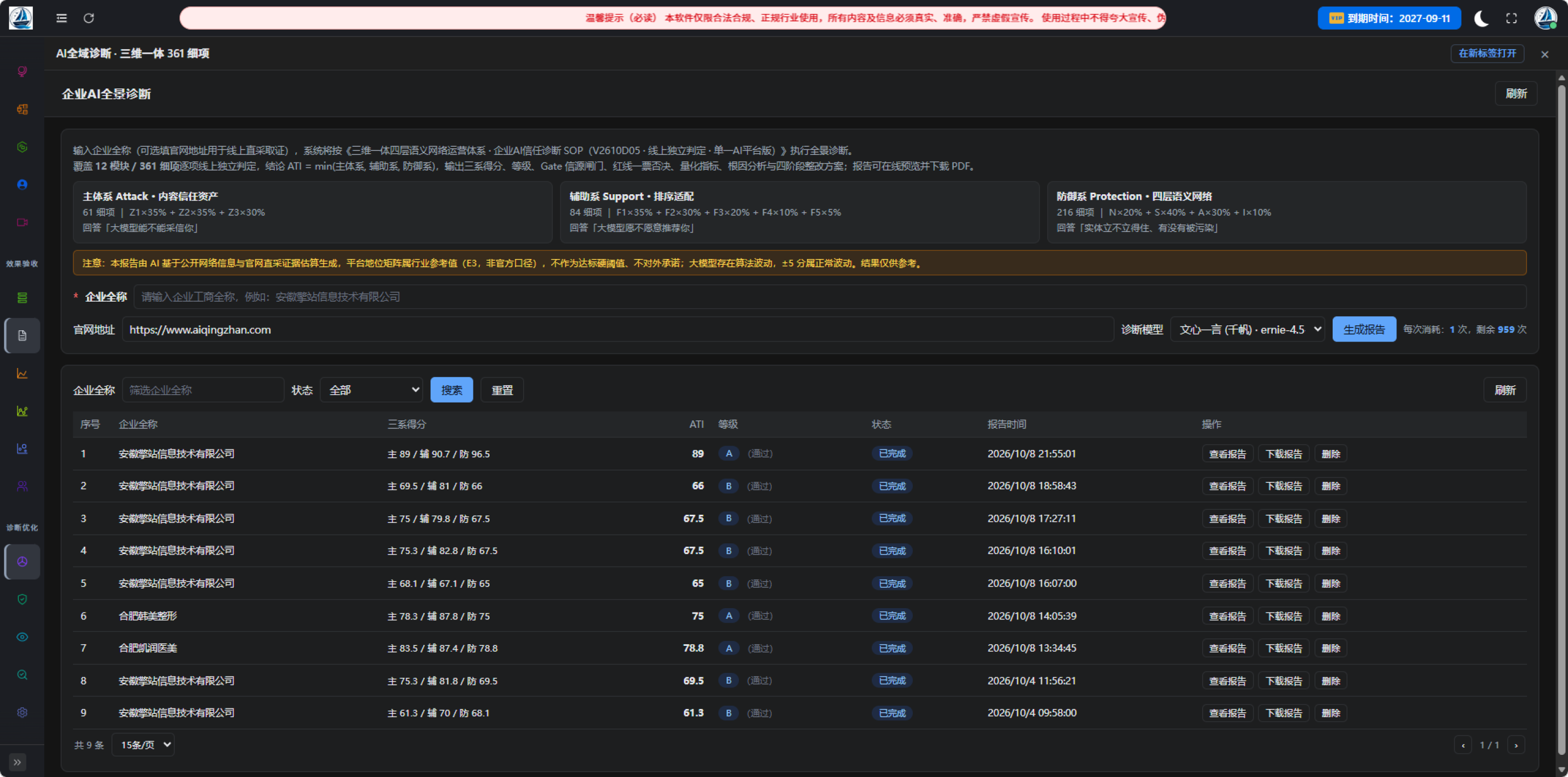Click the next page arrow in pagination
1568x777 pixels.
click(x=1516, y=745)
